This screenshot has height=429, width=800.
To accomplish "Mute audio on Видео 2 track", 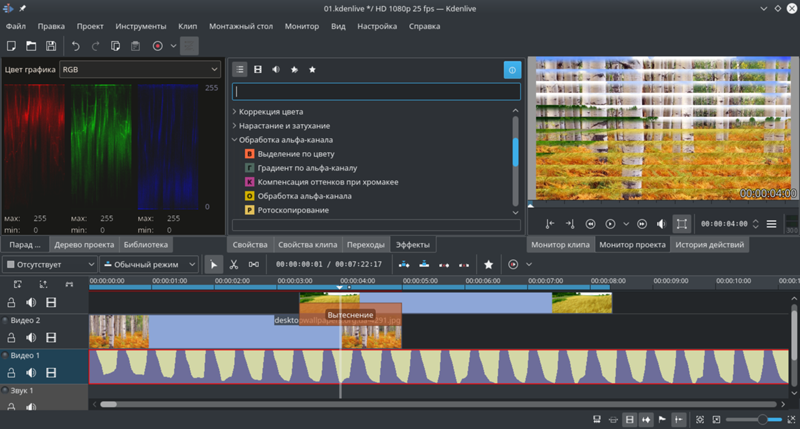I will pyautogui.click(x=32, y=337).
